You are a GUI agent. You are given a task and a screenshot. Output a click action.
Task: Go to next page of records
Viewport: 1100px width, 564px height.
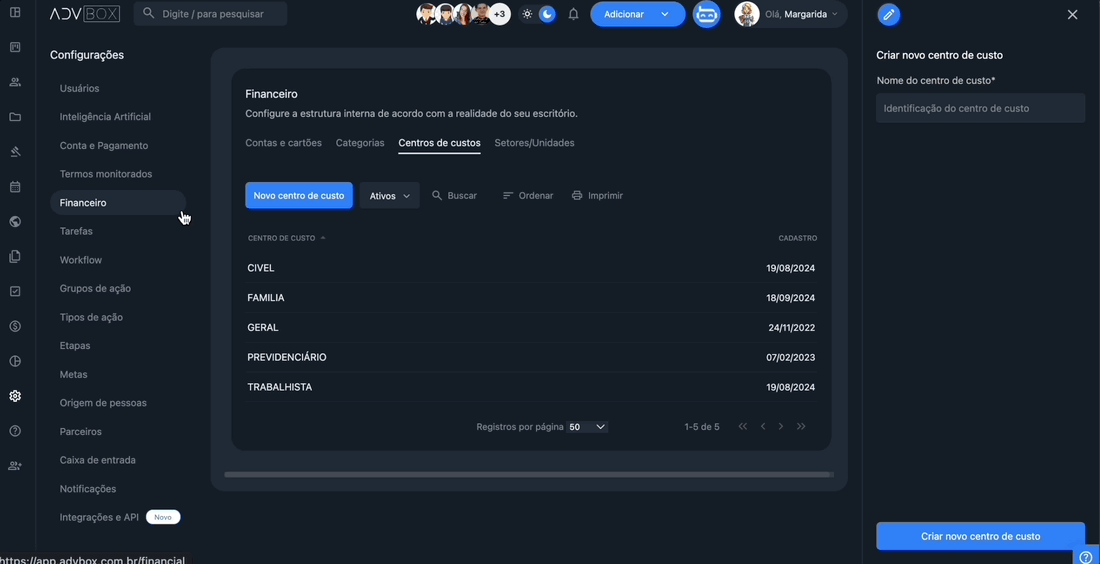(781, 427)
